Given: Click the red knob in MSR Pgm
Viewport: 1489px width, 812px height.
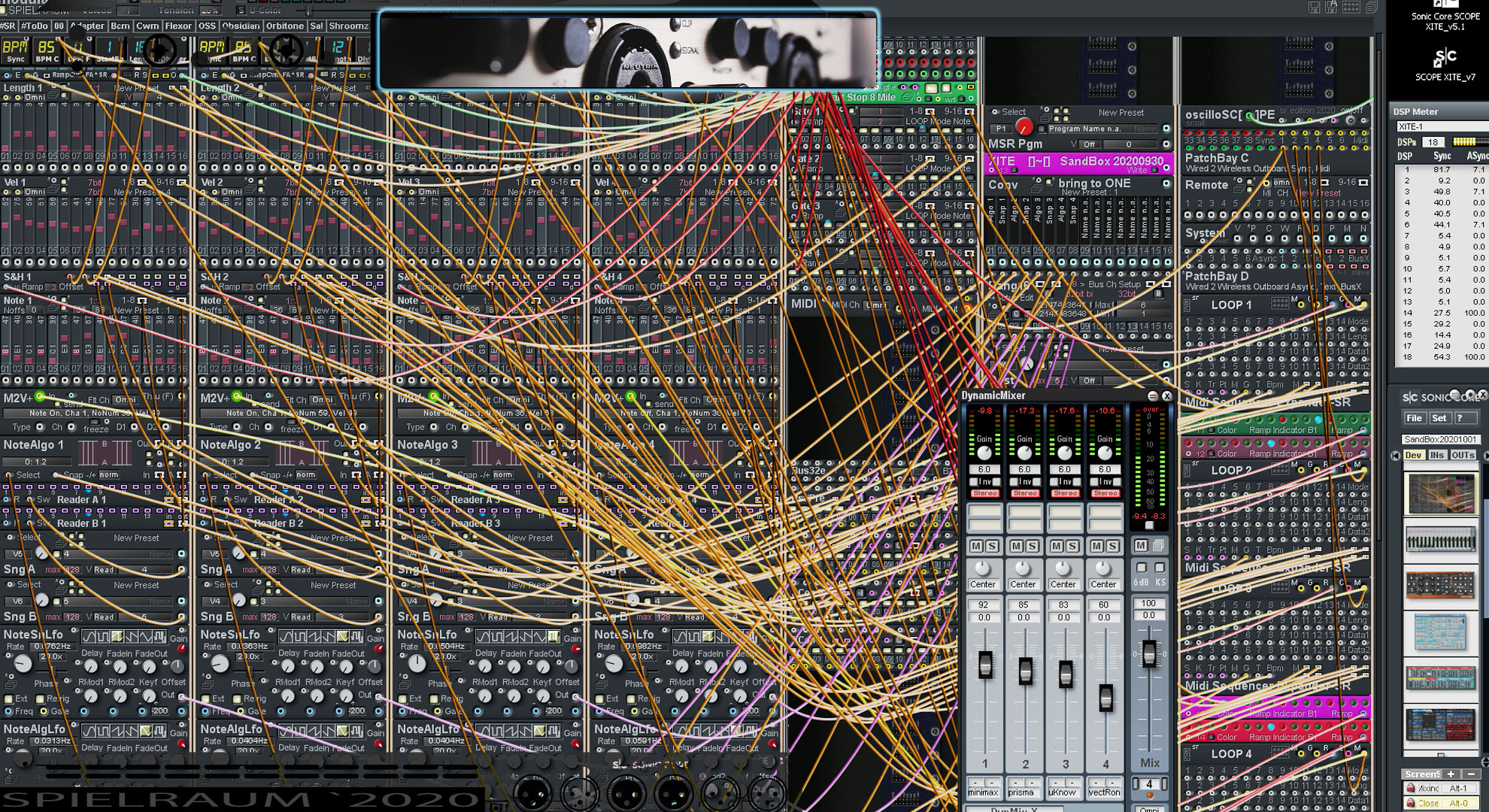Looking at the screenshot, I should point(1023,127).
